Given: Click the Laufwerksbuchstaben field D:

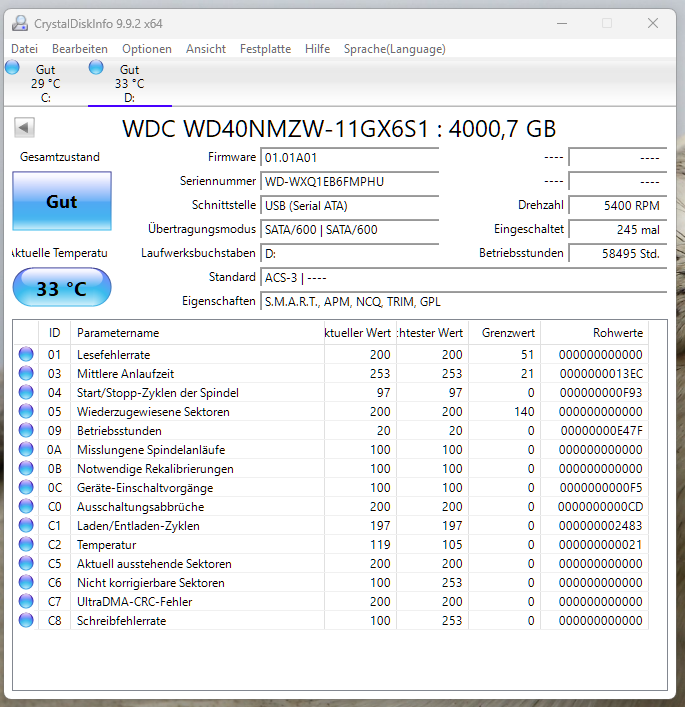Looking at the screenshot, I should click(349, 253).
